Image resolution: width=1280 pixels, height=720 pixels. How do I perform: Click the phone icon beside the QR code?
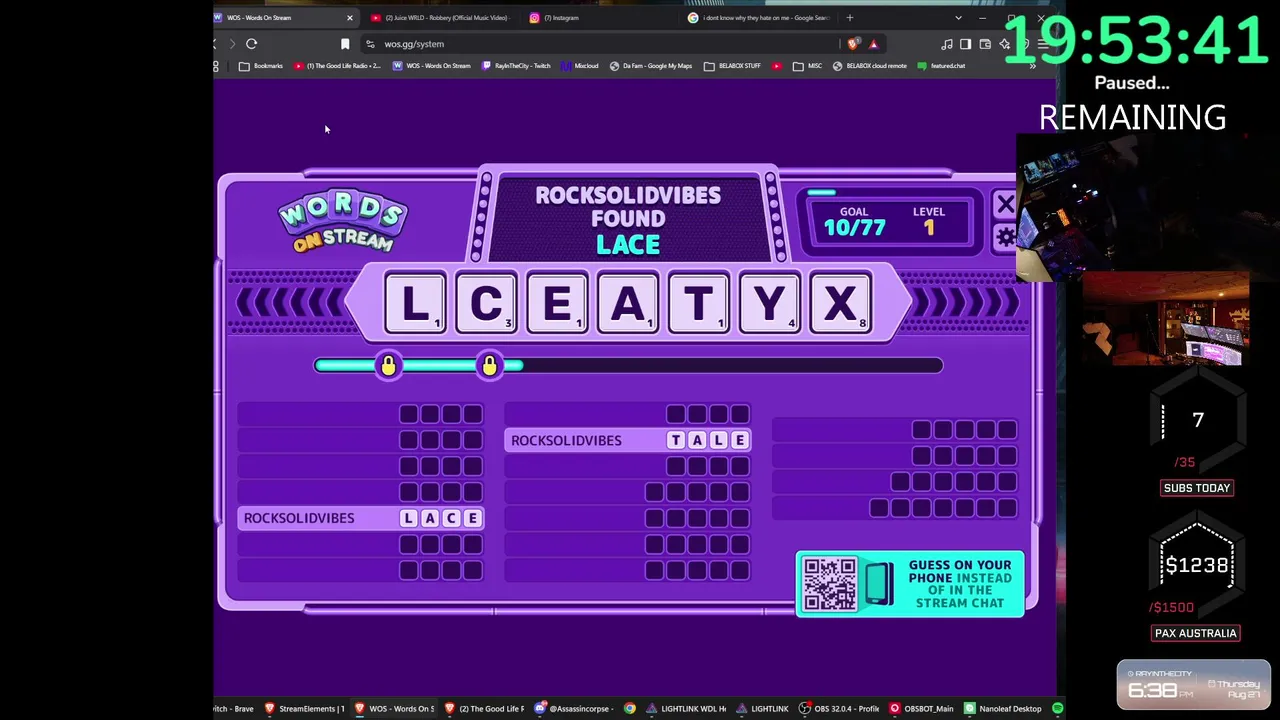point(878,584)
